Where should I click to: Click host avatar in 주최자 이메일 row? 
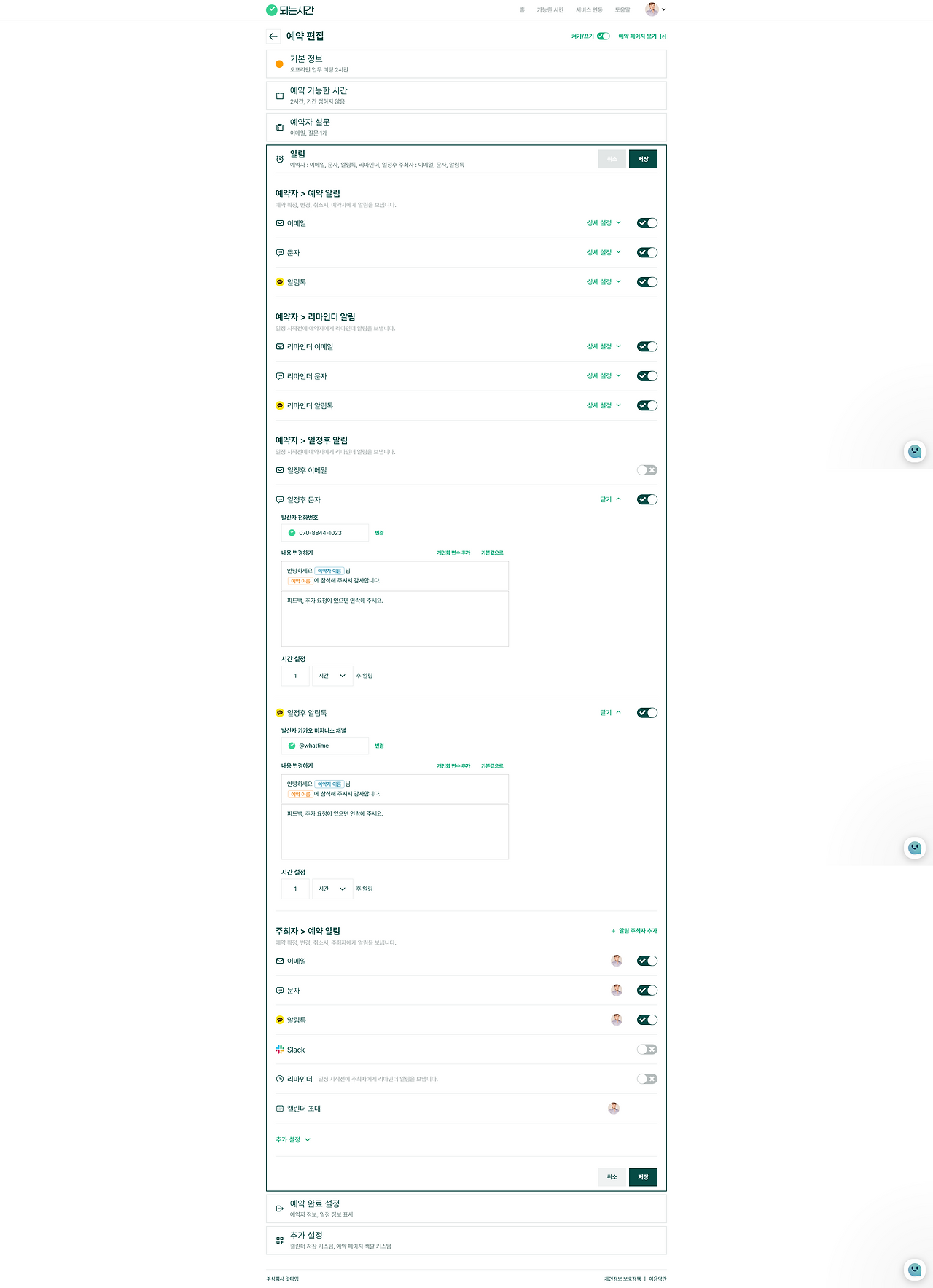pyautogui.click(x=617, y=961)
